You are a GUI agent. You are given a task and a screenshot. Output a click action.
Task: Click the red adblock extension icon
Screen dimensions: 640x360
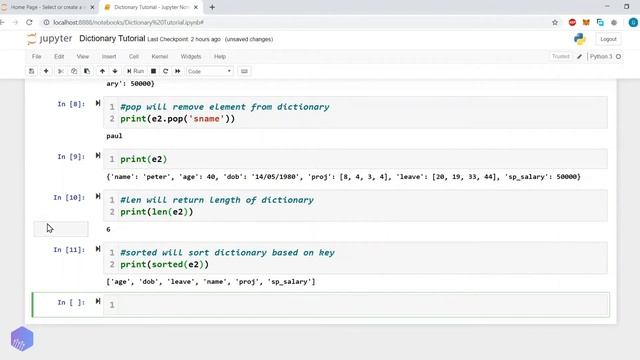(x=572, y=22)
